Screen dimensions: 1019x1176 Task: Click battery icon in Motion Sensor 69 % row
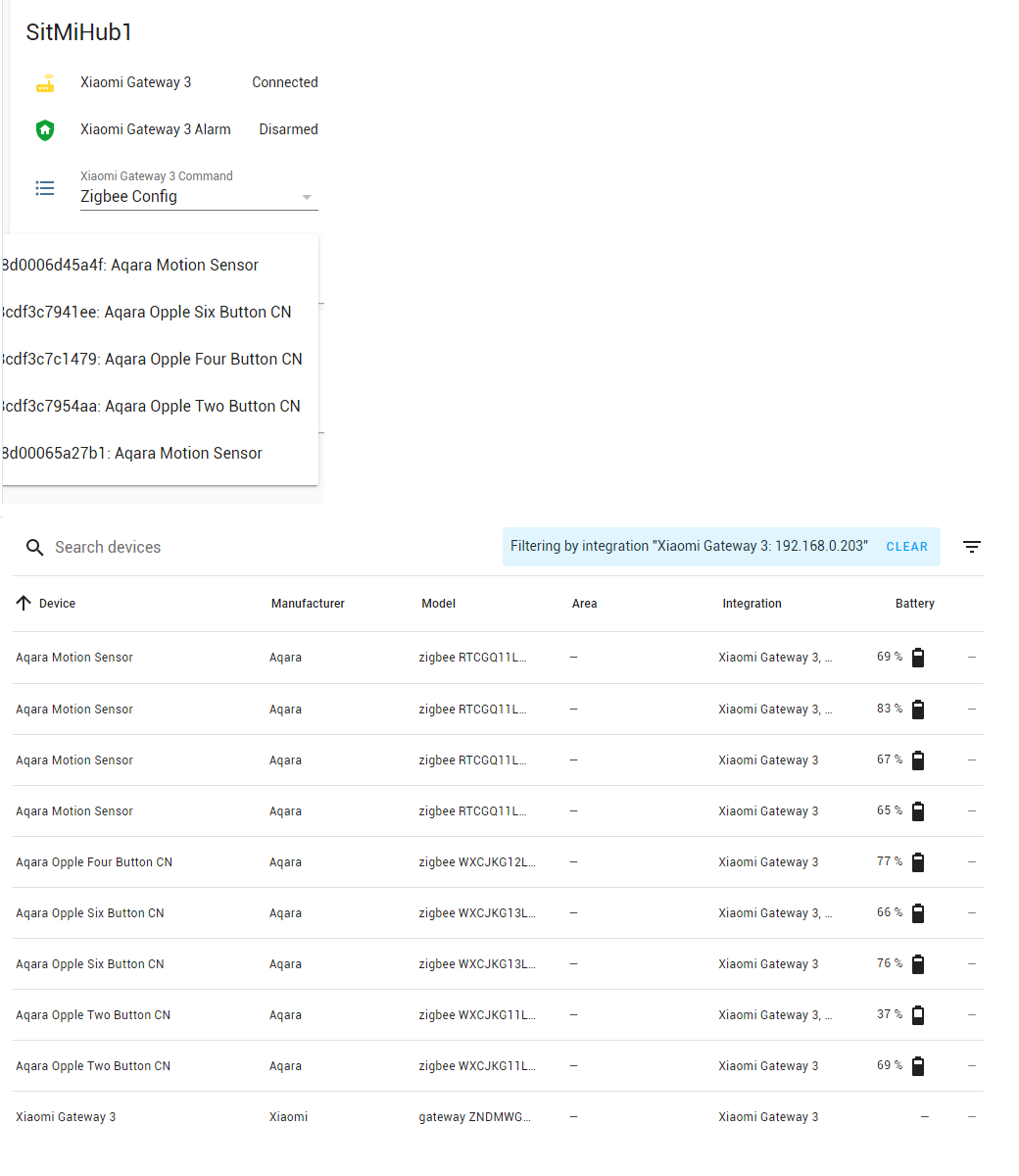[x=918, y=658]
